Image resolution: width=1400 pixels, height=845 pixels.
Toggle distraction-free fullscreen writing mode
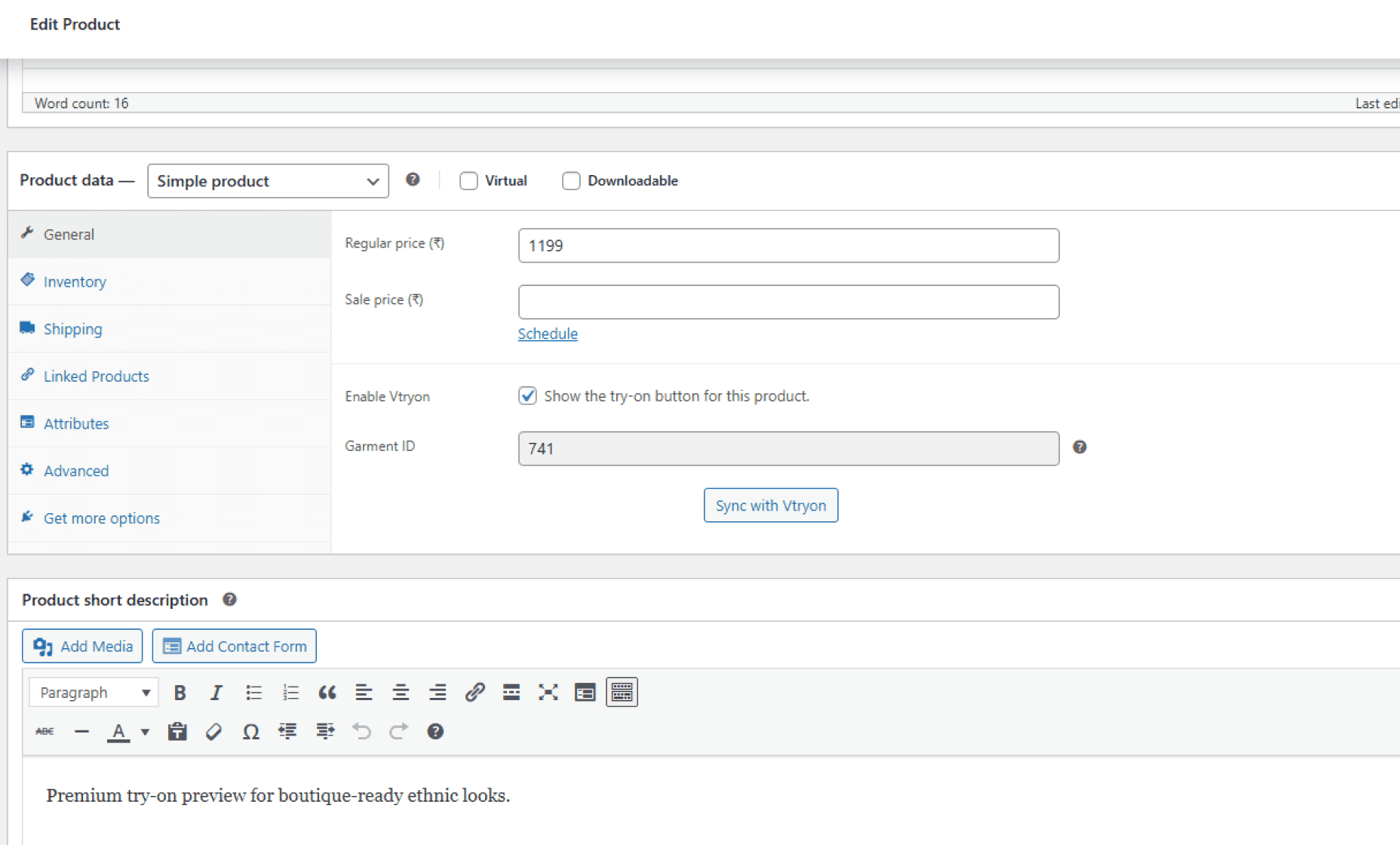click(x=548, y=692)
